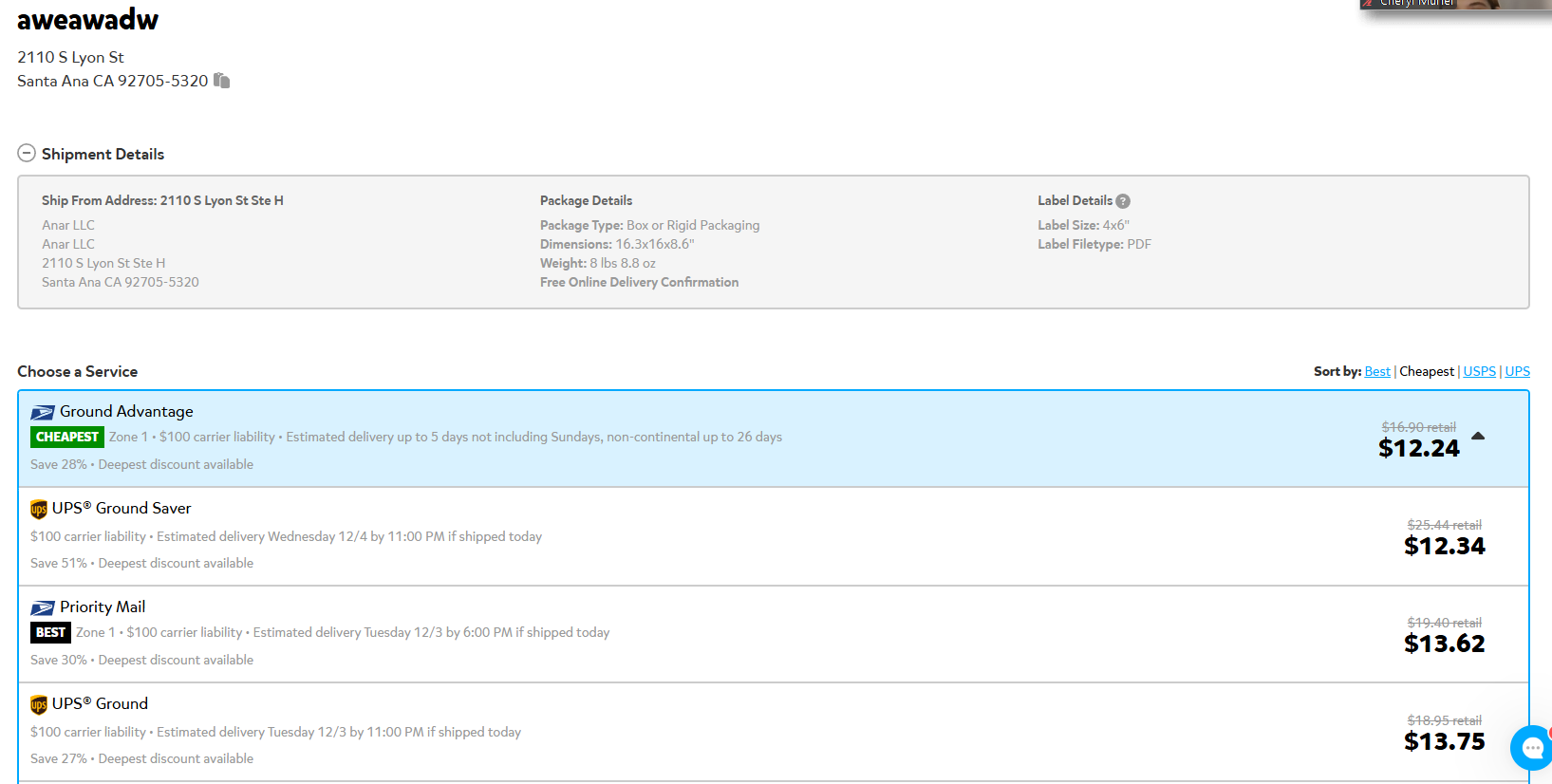1552x784 pixels.
Task: Click the $12.34 UPS Ground Saver price
Action: tap(1444, 546)
